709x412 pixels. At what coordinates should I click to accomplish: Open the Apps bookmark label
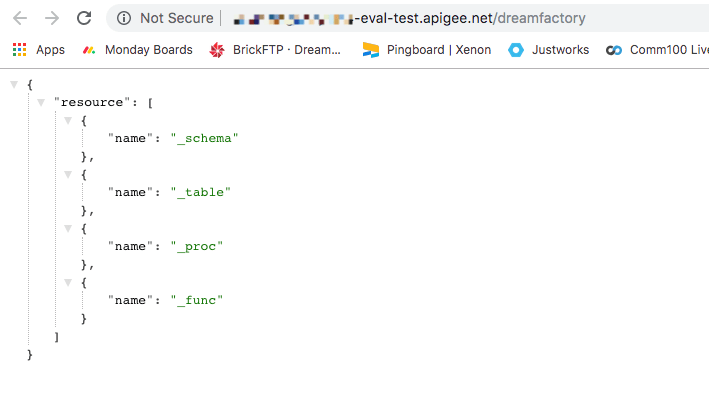pyautogui.click(x=50, y=50)
